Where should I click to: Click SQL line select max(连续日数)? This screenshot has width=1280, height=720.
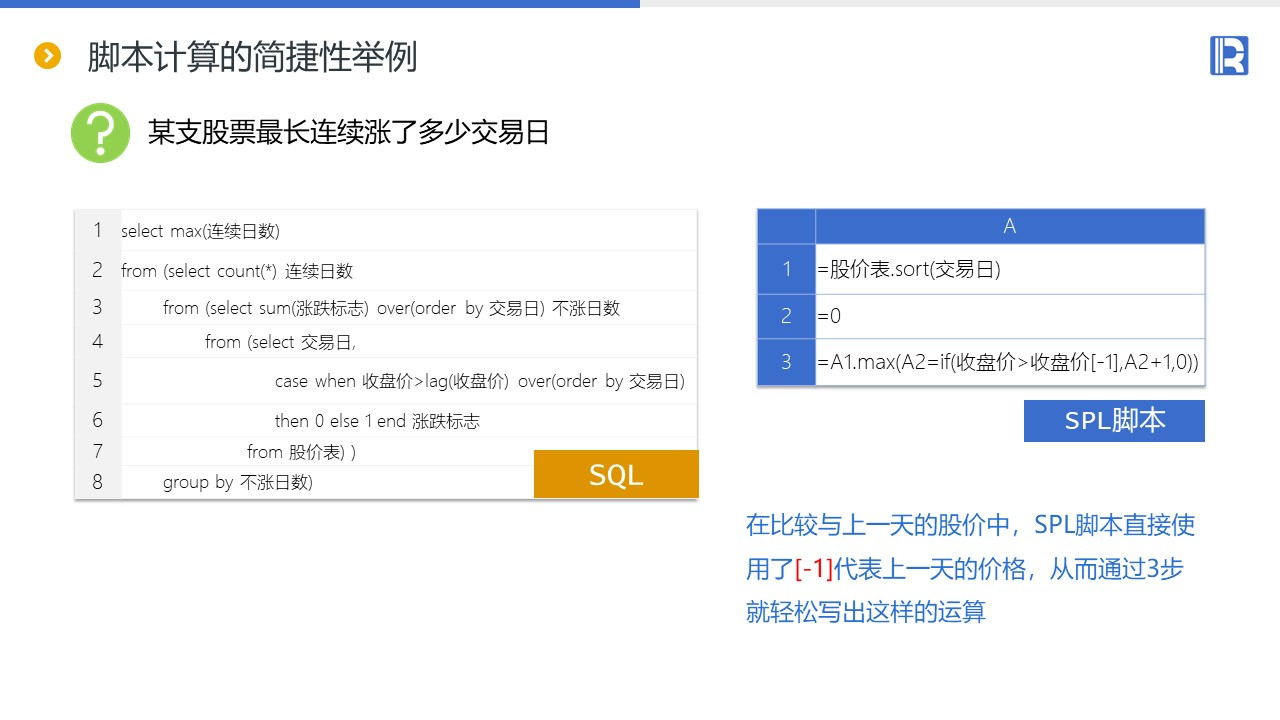200,231
